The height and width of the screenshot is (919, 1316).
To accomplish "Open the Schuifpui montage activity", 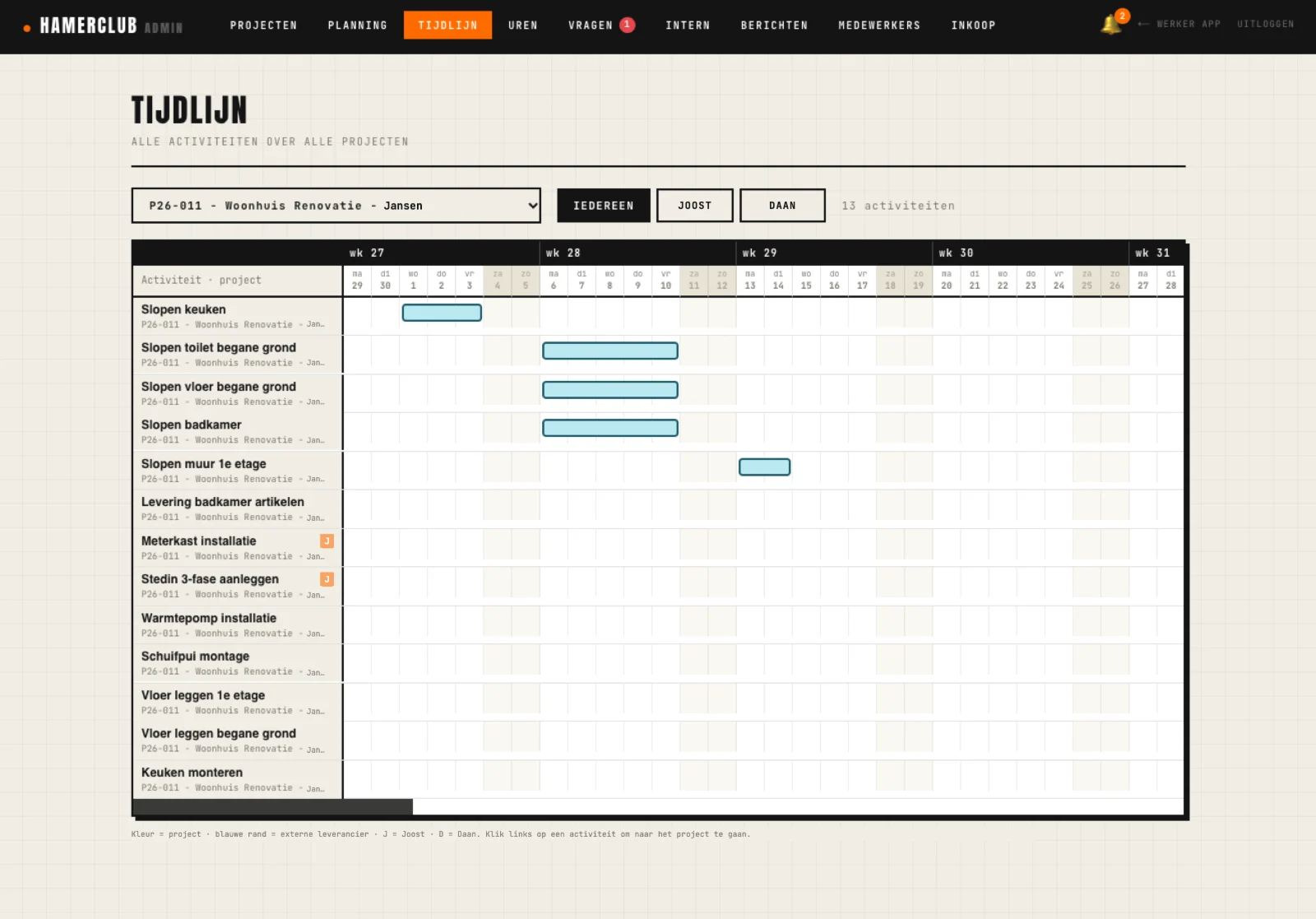I will [x=237, y=663].
